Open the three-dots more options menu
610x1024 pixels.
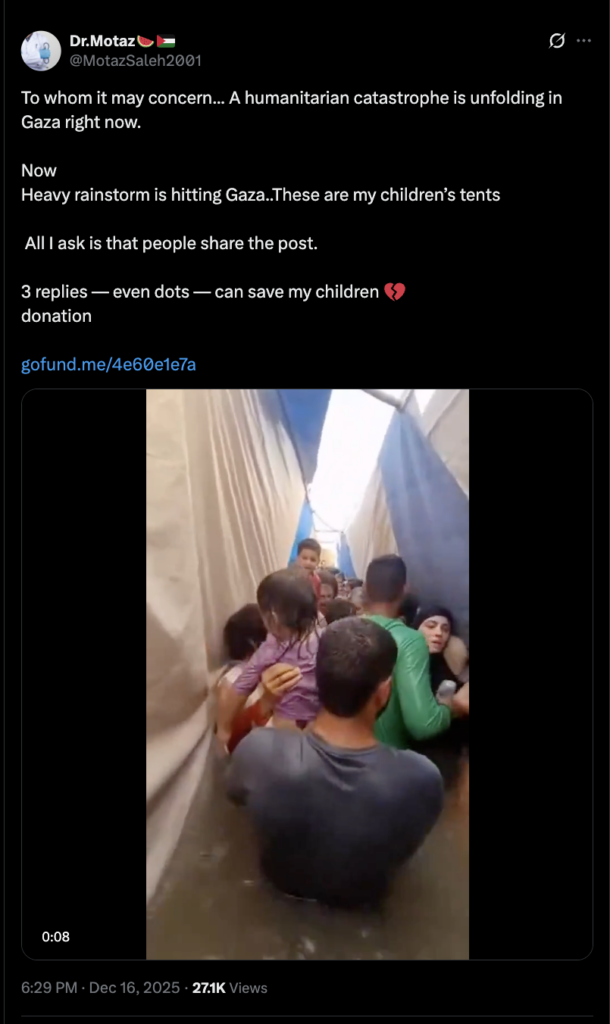584,40
